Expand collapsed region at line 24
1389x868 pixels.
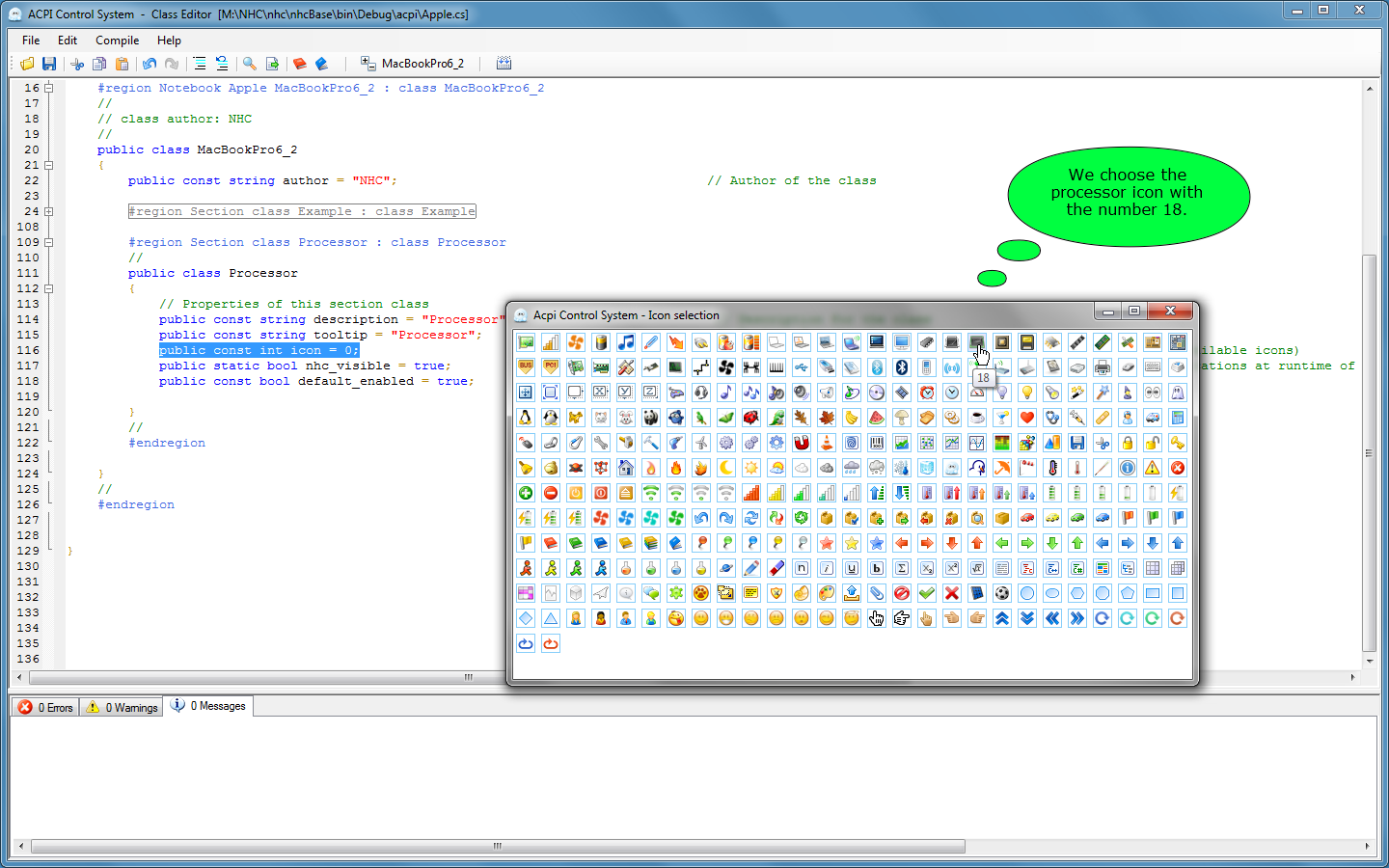pos(48,211)
